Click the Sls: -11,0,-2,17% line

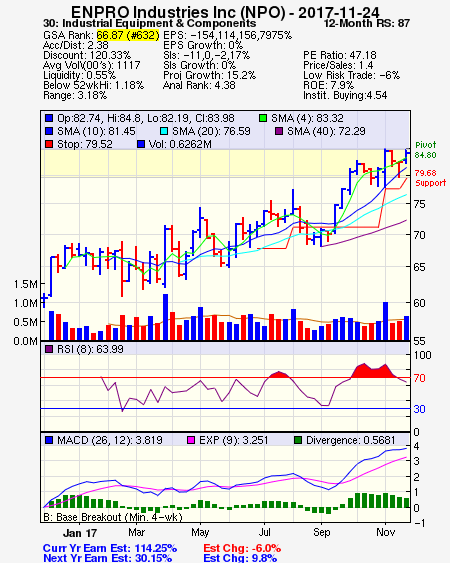207,55
